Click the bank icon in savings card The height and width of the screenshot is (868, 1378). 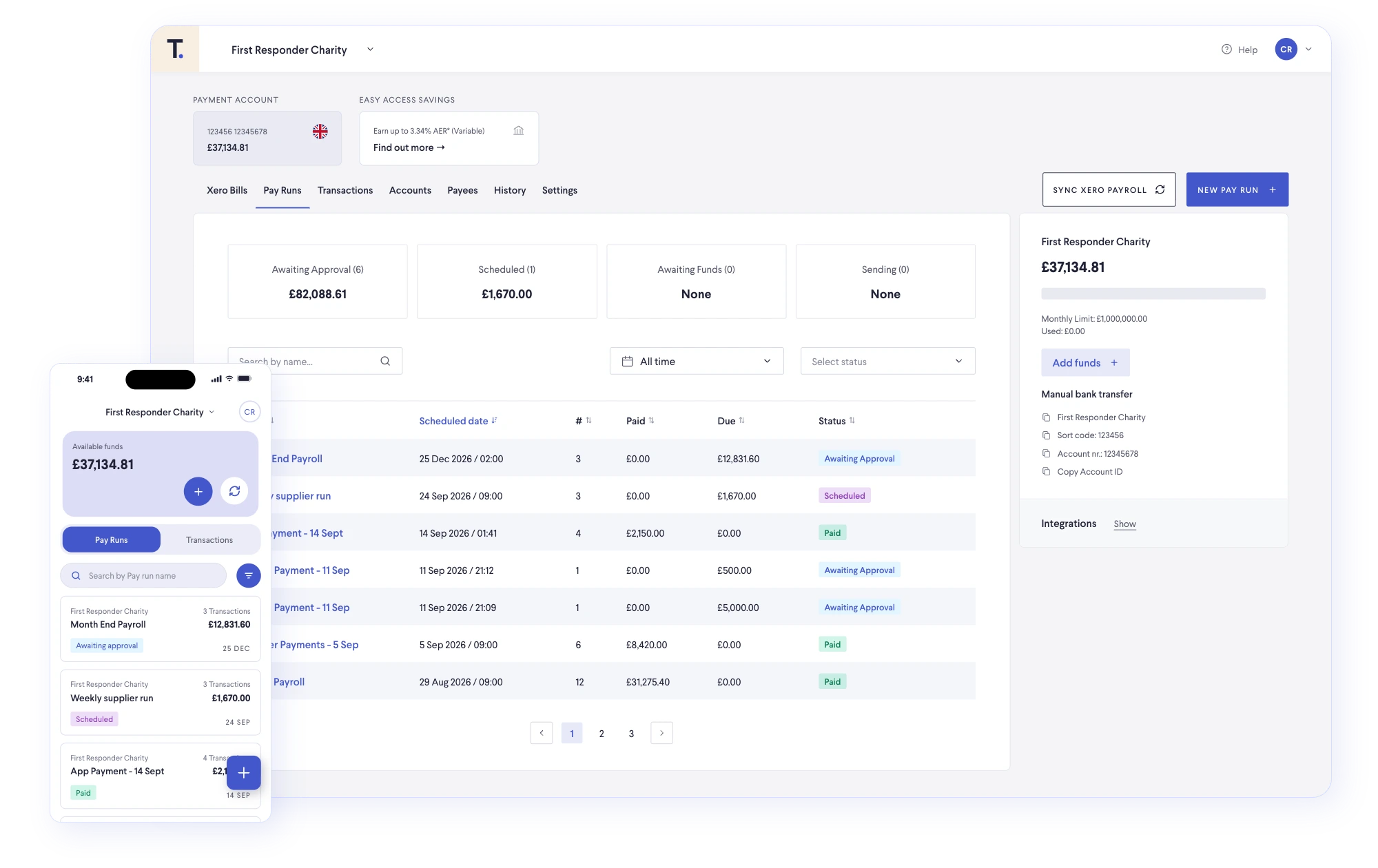pos(519,130)
